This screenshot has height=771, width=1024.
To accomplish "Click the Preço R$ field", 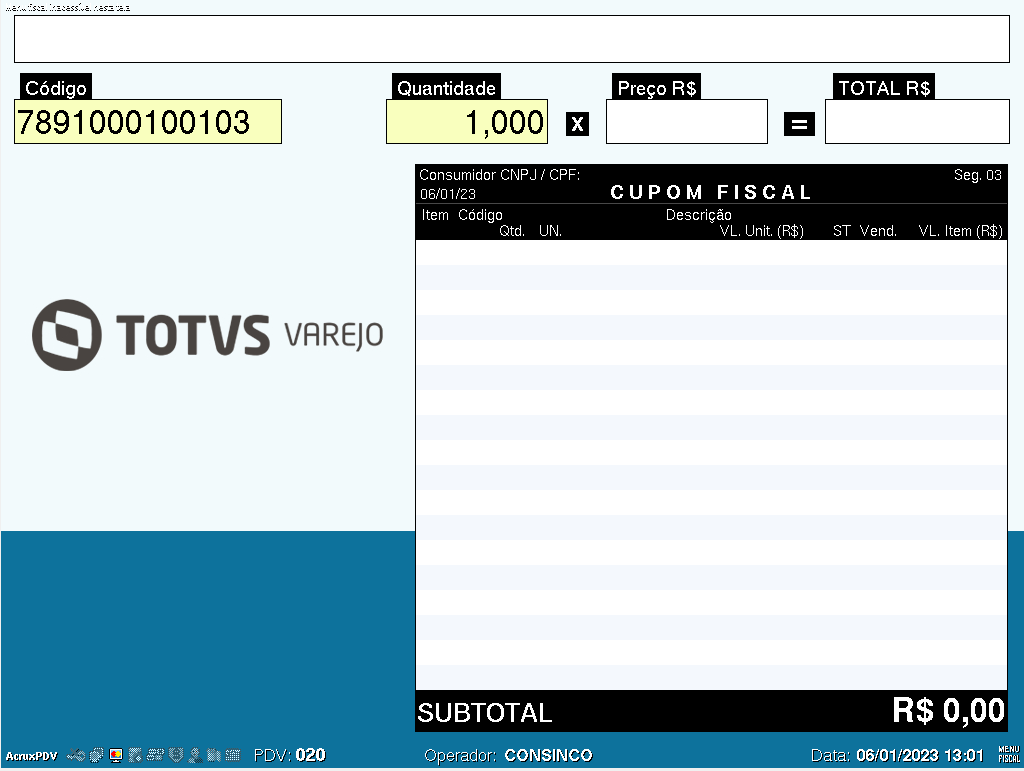I will [686, 121].
